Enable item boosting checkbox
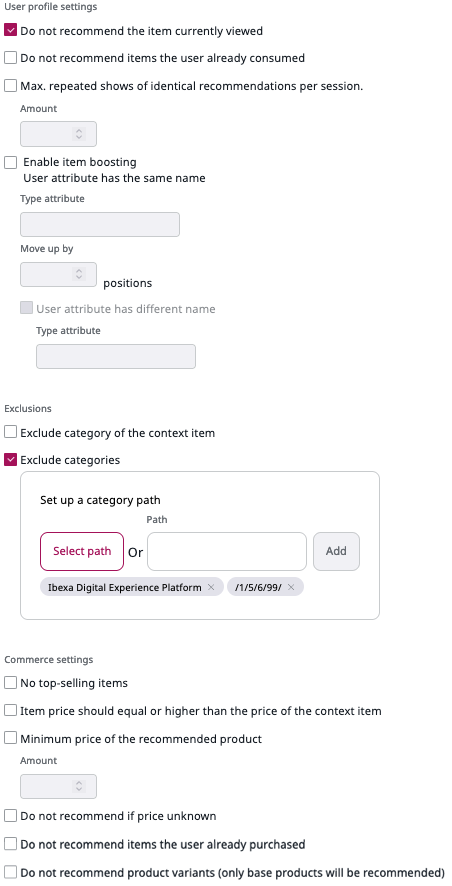The width and height of the screenshot is (452, 886). pyautogui.click(x=10, y=162)
